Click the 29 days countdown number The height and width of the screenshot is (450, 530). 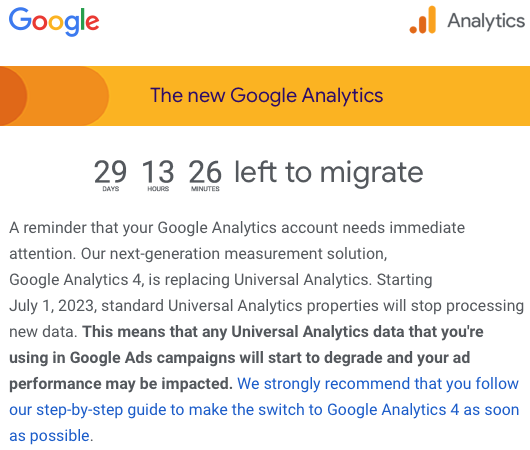click(110, 172)
